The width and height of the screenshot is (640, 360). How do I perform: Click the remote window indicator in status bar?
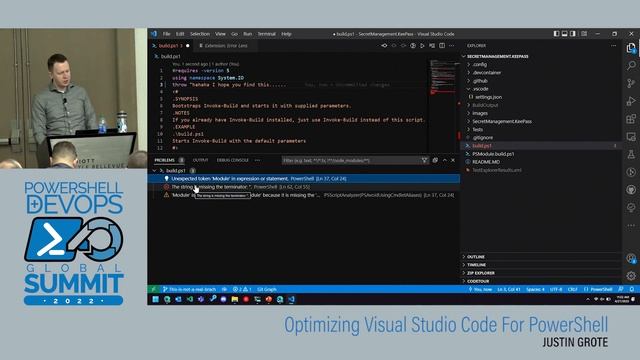(x=153, y=289)
